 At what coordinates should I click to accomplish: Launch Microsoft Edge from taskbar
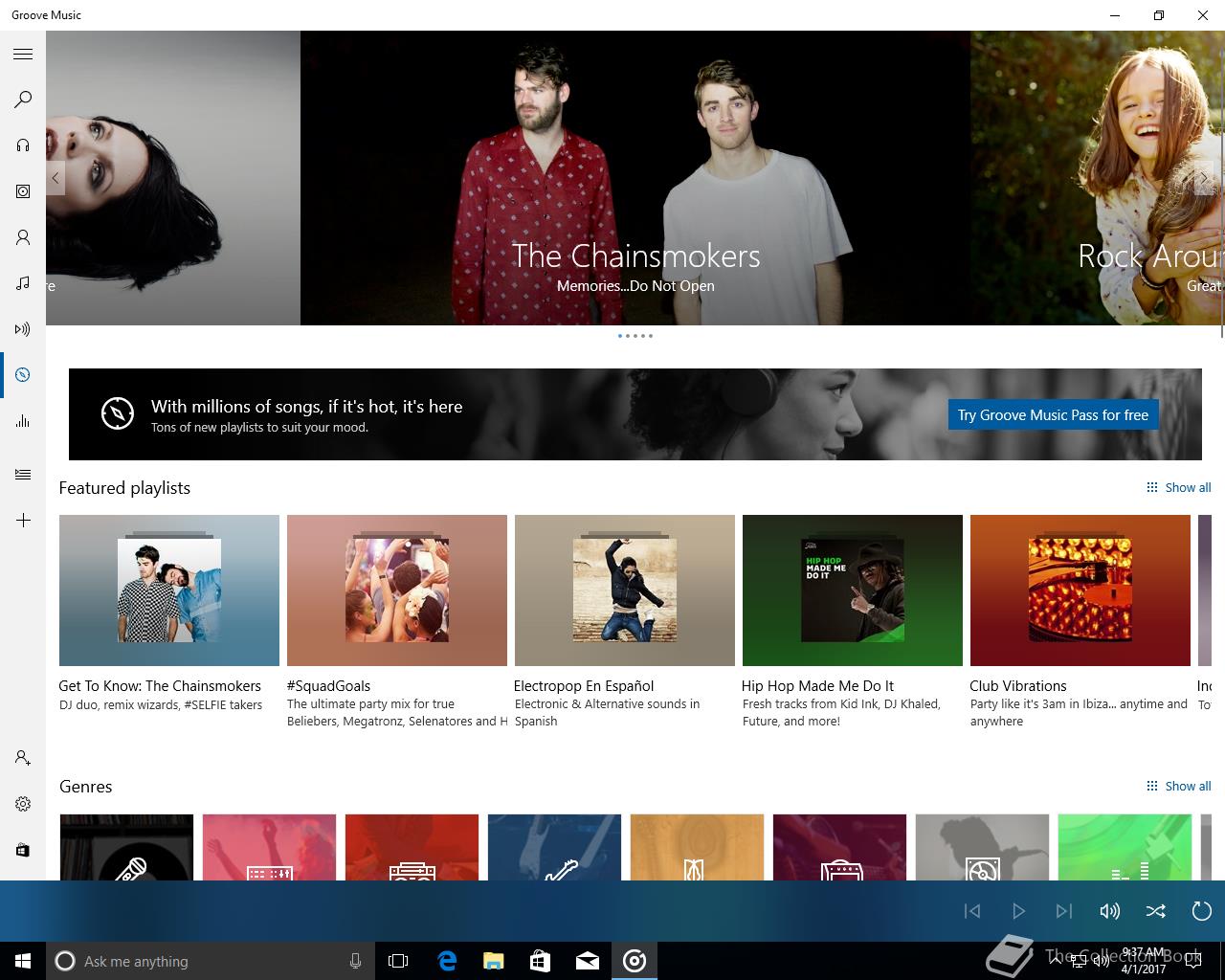point(447,961)
